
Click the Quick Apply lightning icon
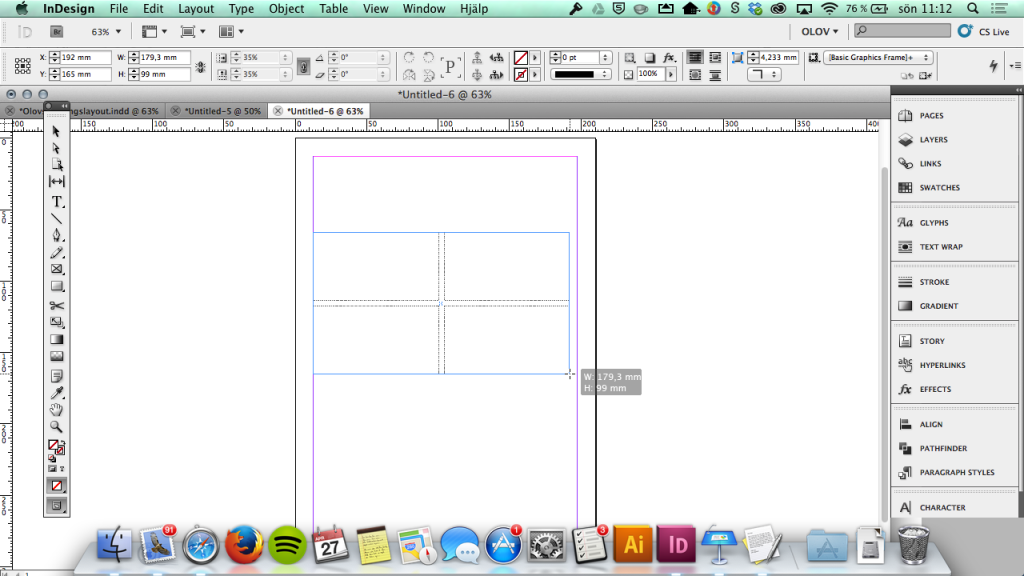pos(993,65)
